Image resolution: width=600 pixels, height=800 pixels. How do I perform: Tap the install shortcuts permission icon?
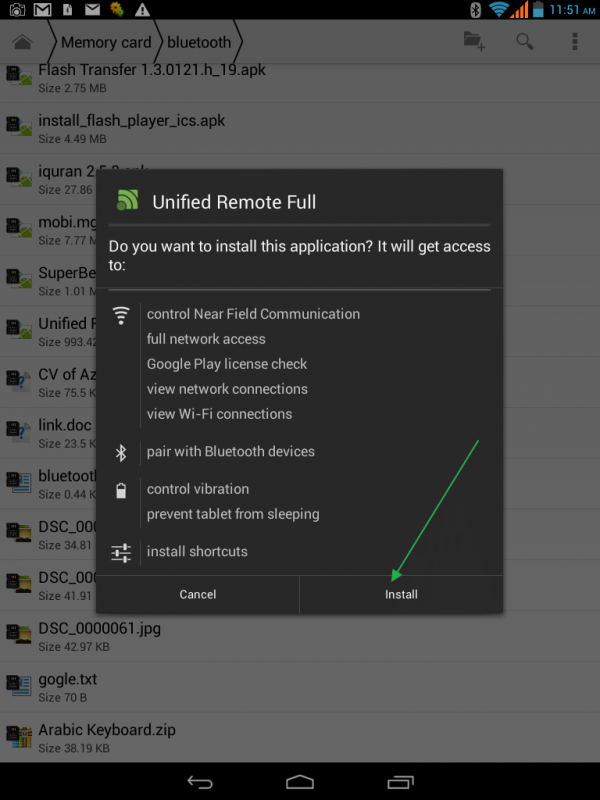121,552
